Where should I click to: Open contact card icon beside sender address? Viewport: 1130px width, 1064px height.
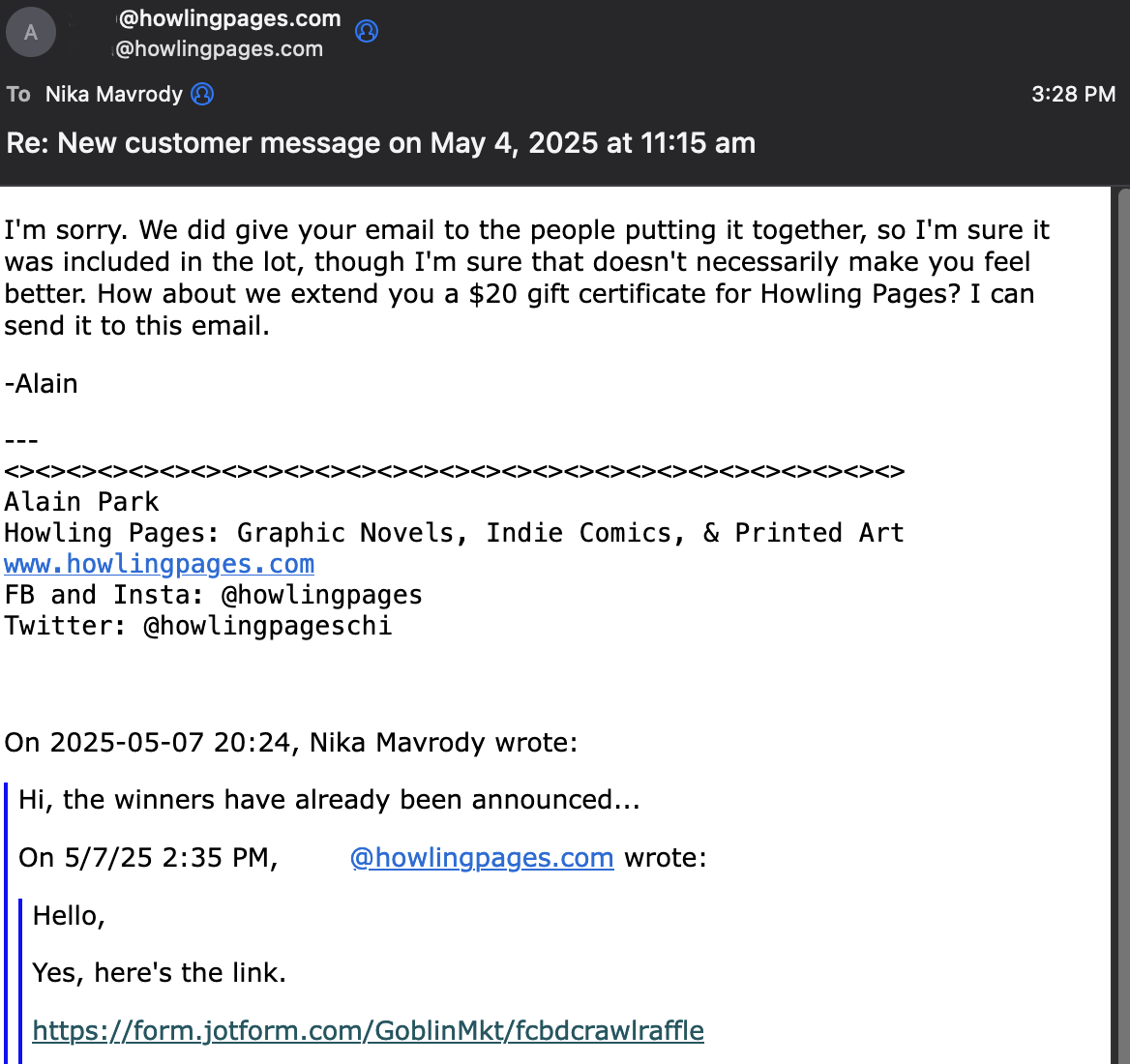coord(367,31)
